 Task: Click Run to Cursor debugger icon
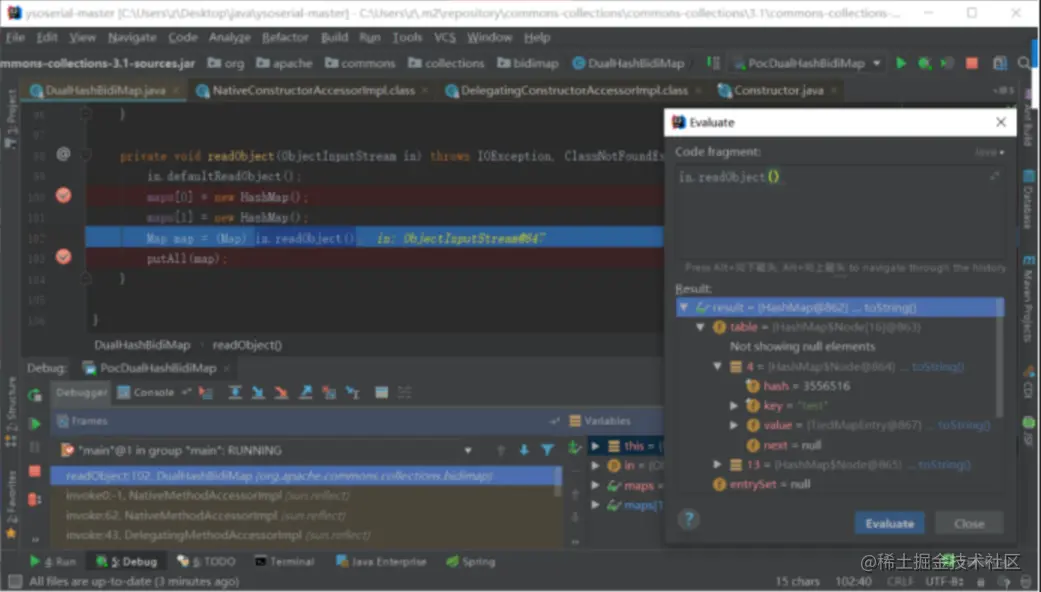coord(353,393)
